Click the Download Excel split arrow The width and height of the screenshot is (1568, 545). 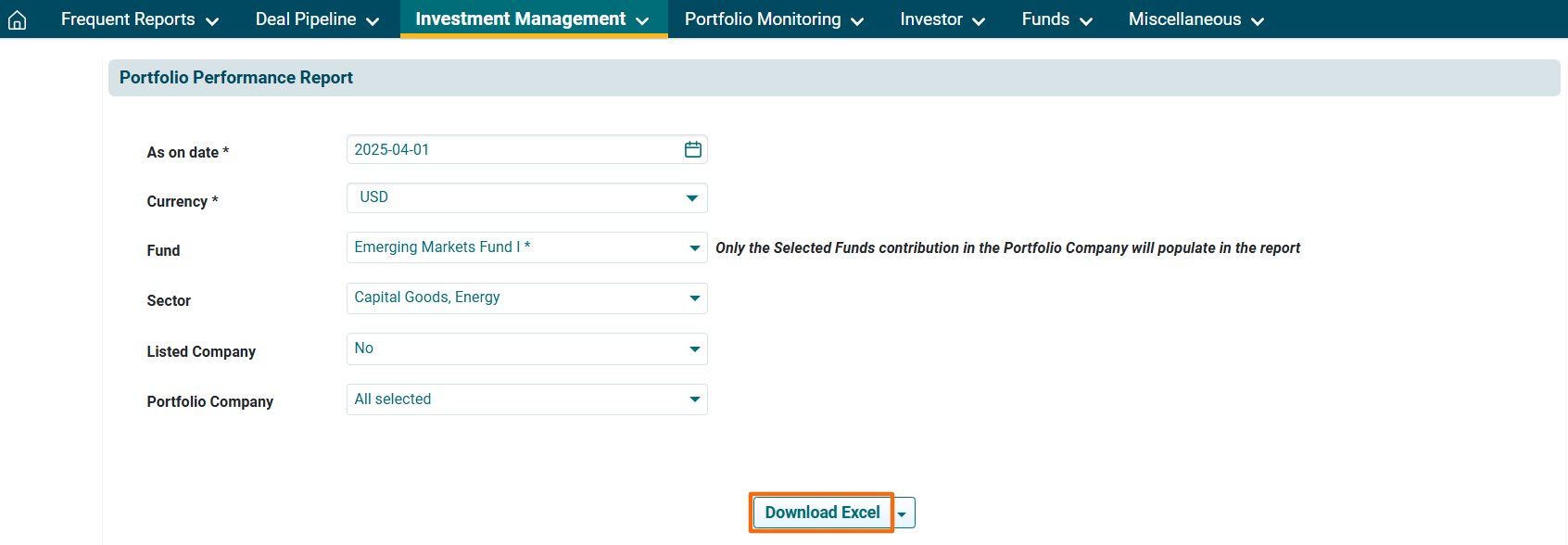pos(903,513)
